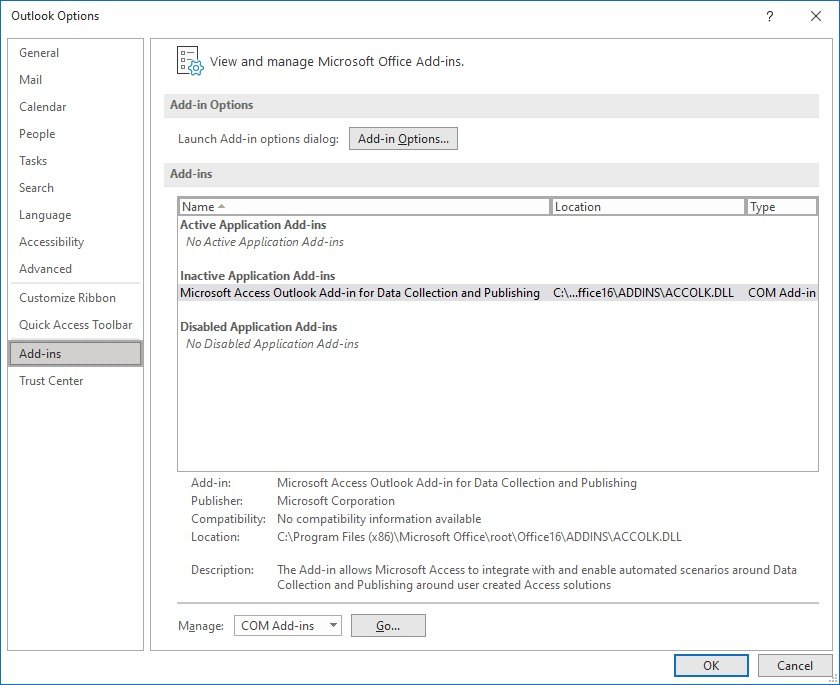Screen dimensions: 840x685
Task: Click the Microsoft Corporation publisher value
Action: click(336, 501)
